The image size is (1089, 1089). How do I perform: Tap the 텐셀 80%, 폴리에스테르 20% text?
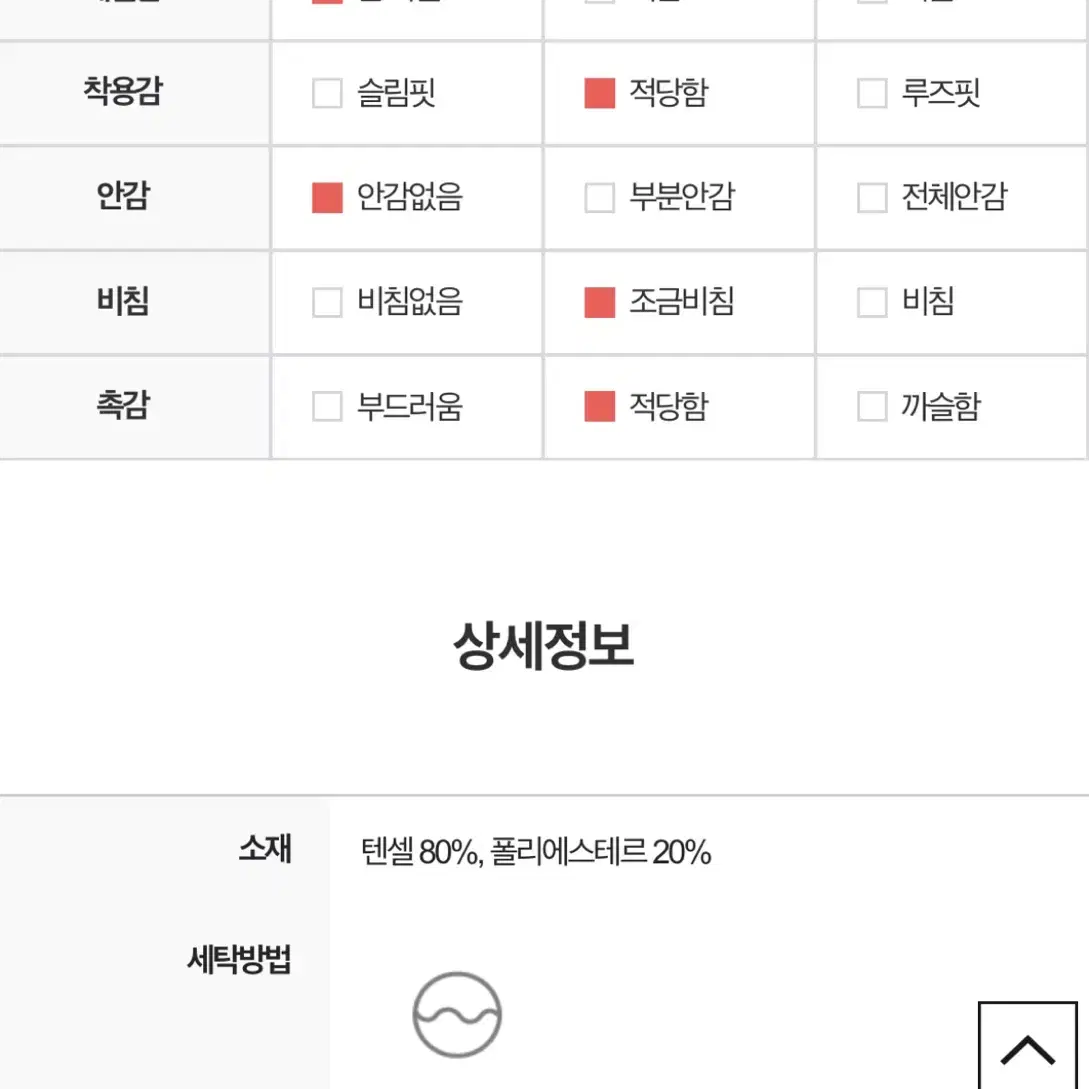click(x=535, y=851)
